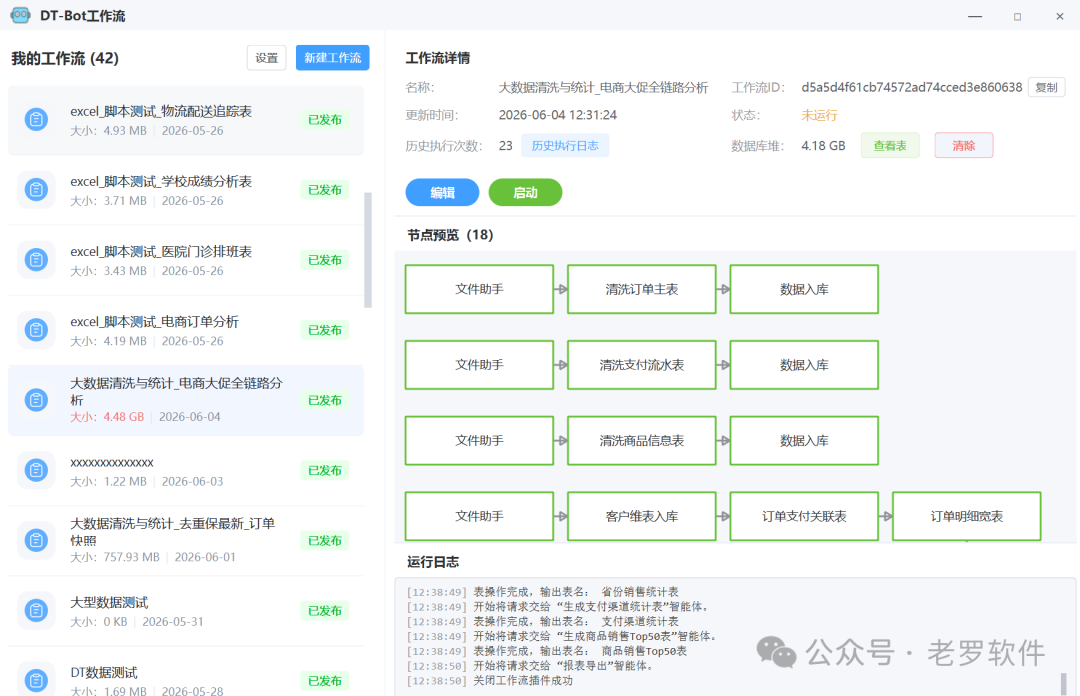This screenshot has width=1080, height=696.
Task: Select 订单明细宽表 node
Action: (x=967, y=516)
